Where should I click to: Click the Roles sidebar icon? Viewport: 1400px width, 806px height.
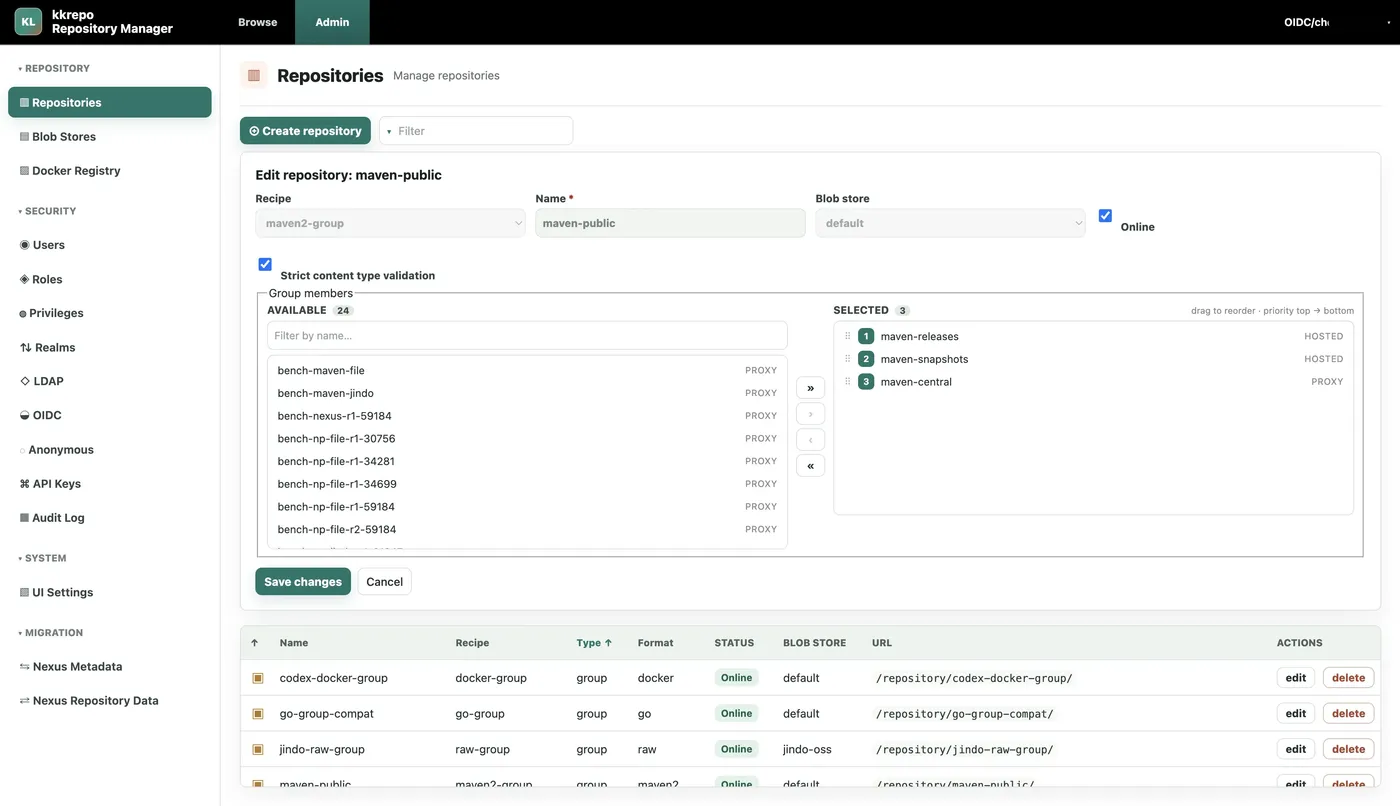[24, 279]
